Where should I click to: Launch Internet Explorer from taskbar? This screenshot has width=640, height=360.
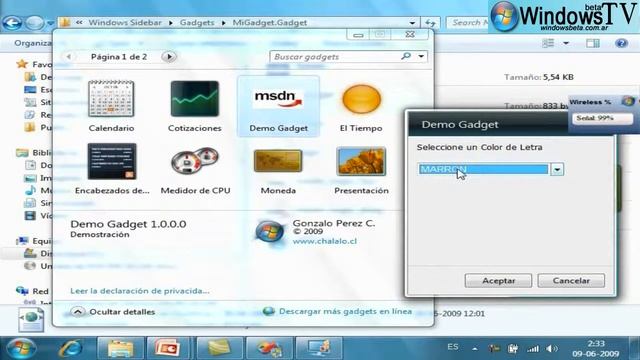tap(71, 349)
